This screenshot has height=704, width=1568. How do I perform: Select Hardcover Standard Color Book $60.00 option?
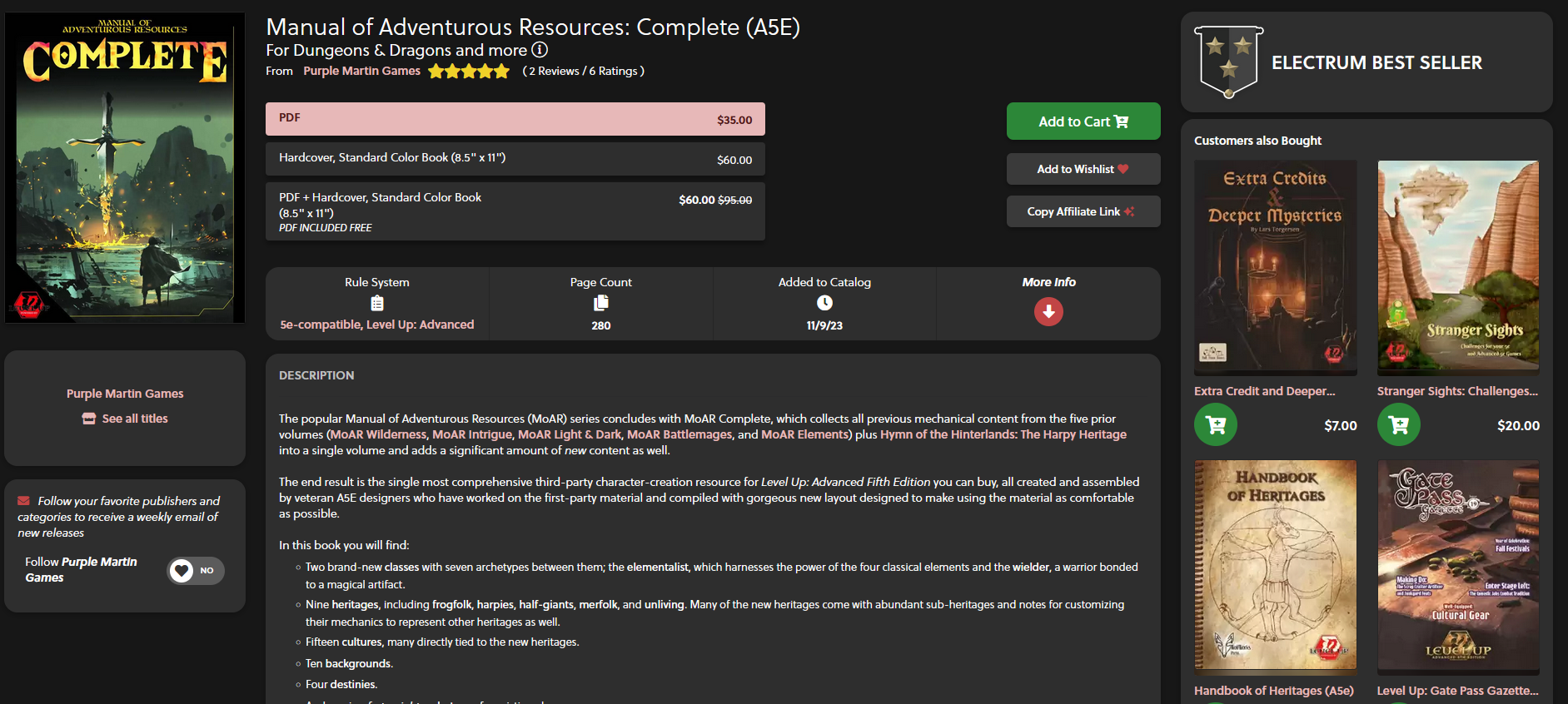pyautogui.click(x=515, y=159)
